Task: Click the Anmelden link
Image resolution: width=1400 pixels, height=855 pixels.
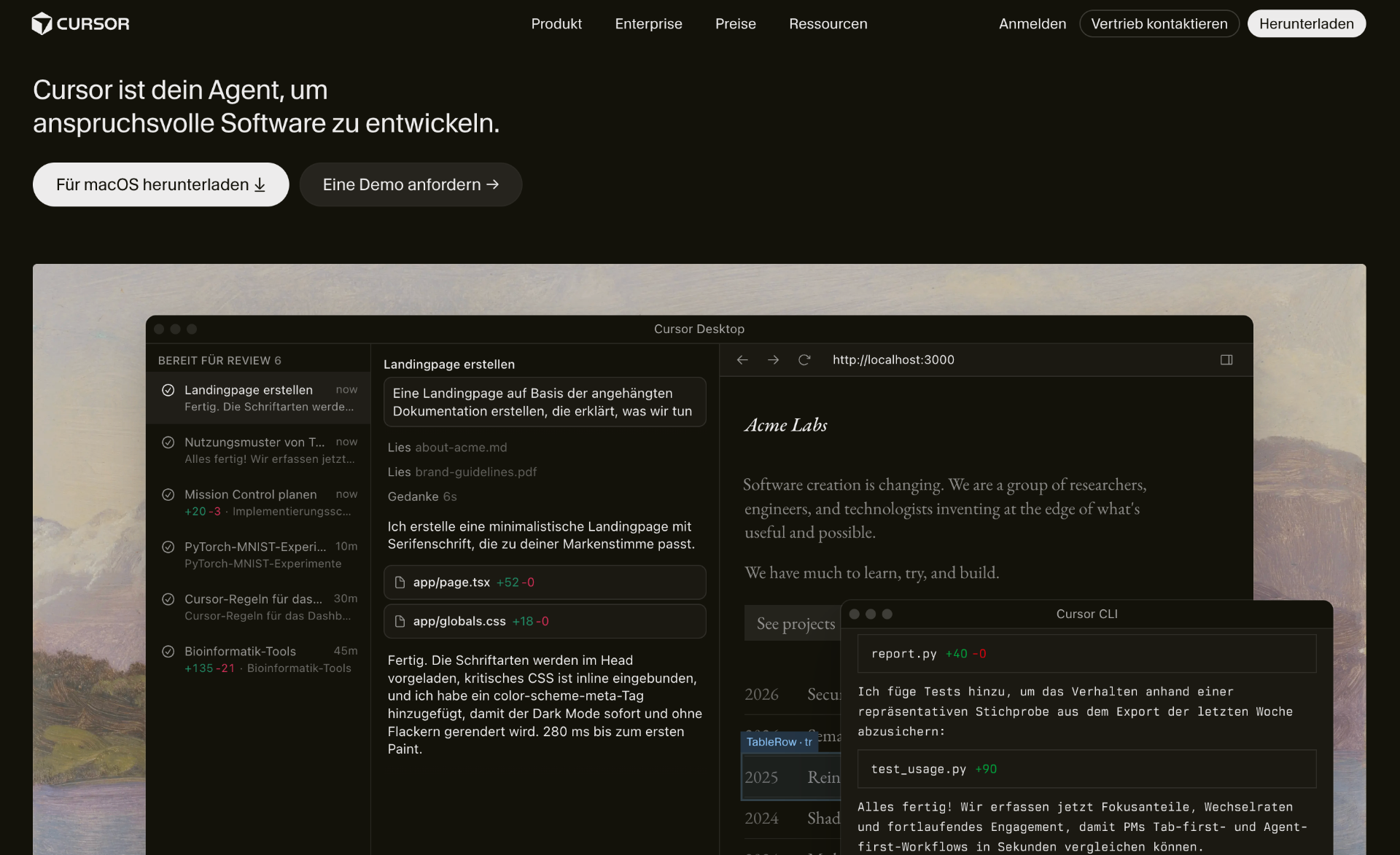Action: 1032,23
